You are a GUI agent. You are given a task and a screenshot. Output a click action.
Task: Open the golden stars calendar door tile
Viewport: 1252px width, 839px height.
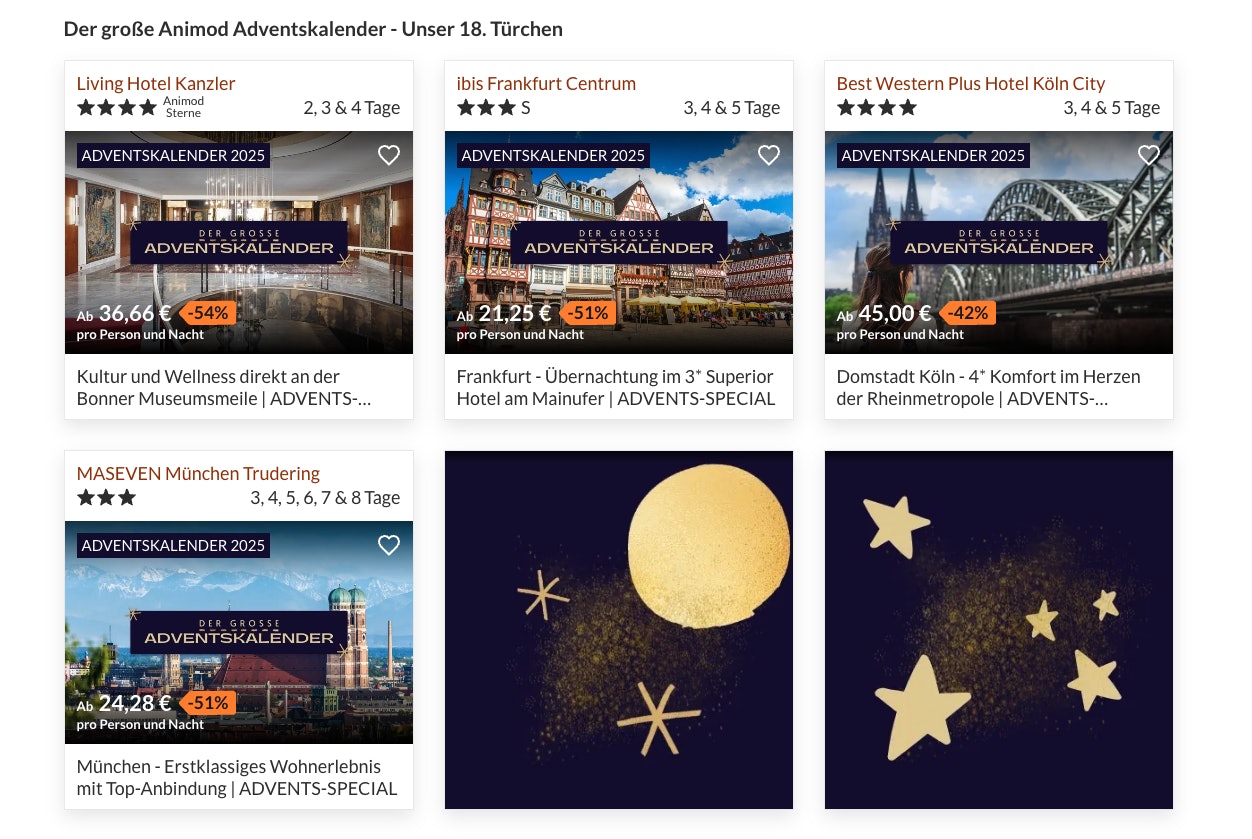point(999,630)
